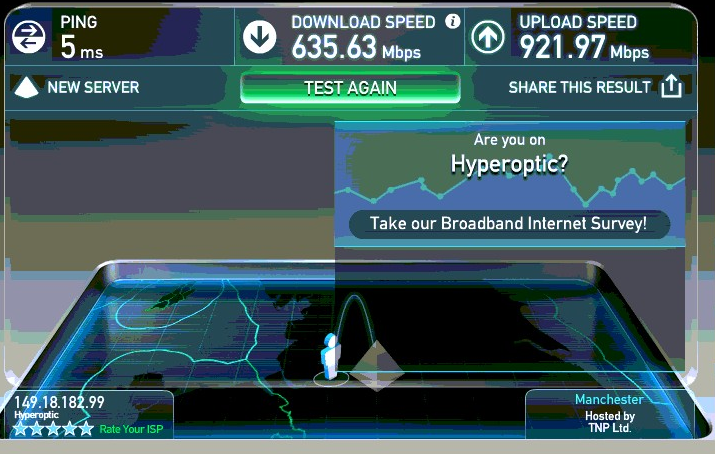715x454 pixels.
Task: Click the upload speed arrow icon
Action: click(488, 37)
